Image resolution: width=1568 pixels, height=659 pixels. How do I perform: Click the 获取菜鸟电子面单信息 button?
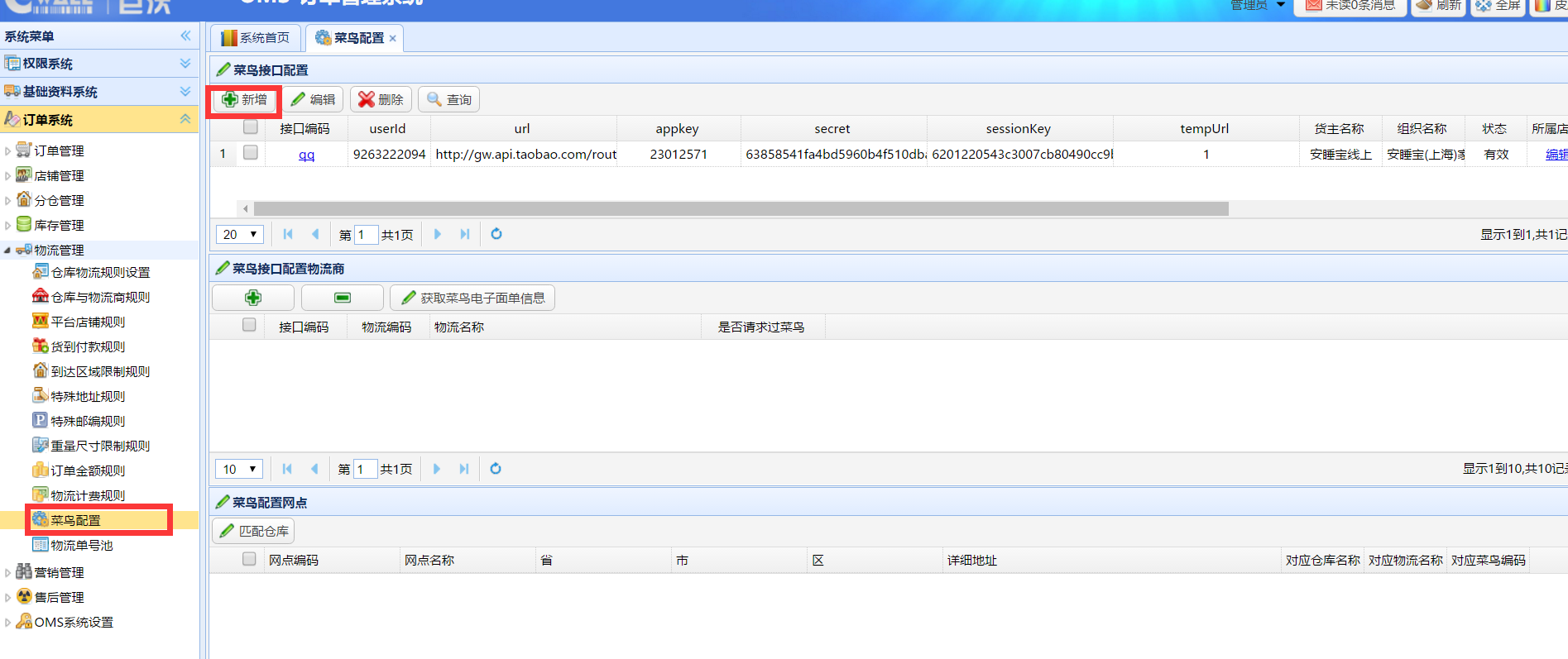pos(472,298)
